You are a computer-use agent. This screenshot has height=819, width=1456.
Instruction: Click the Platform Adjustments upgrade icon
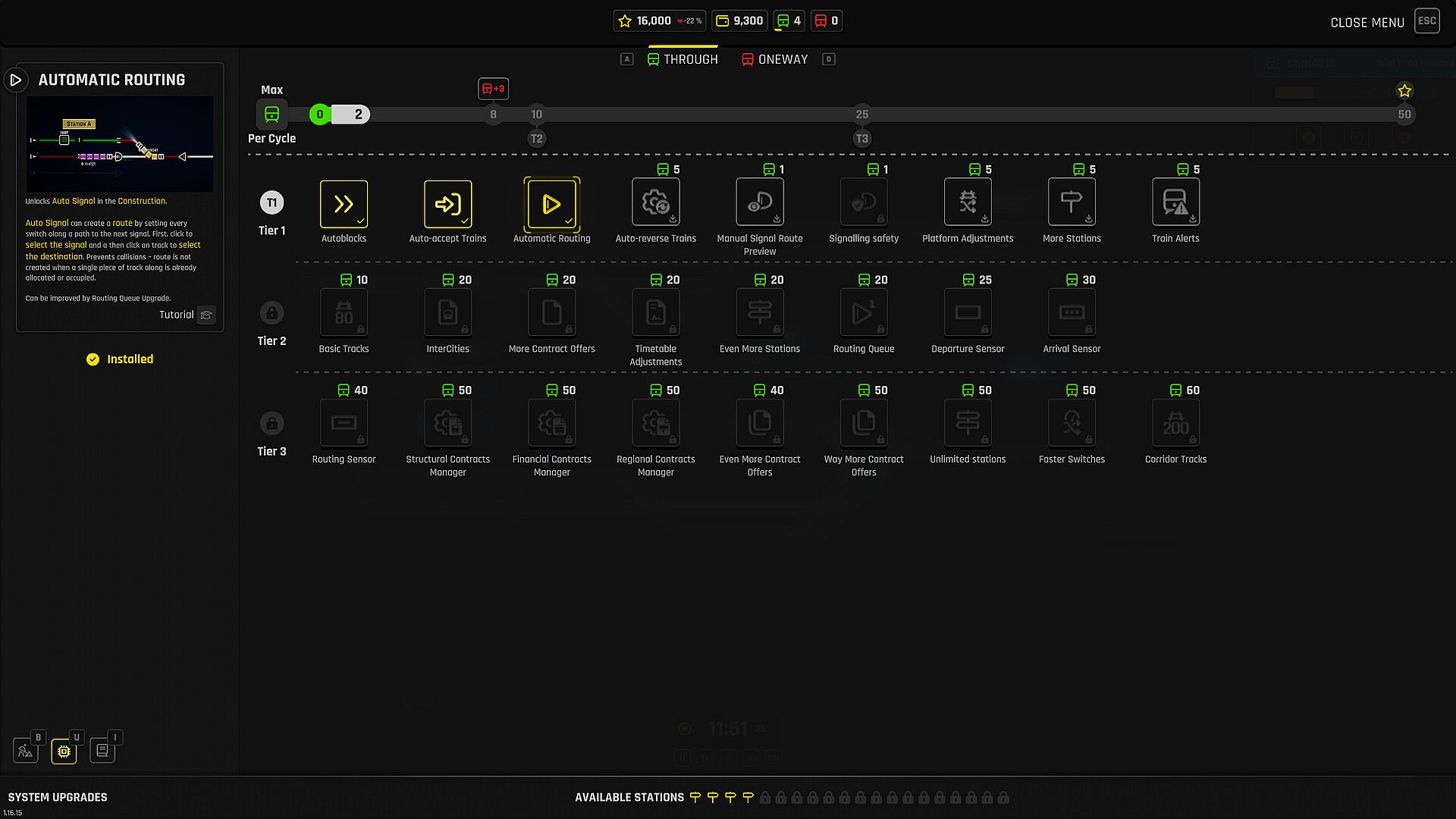click(967, 202)
